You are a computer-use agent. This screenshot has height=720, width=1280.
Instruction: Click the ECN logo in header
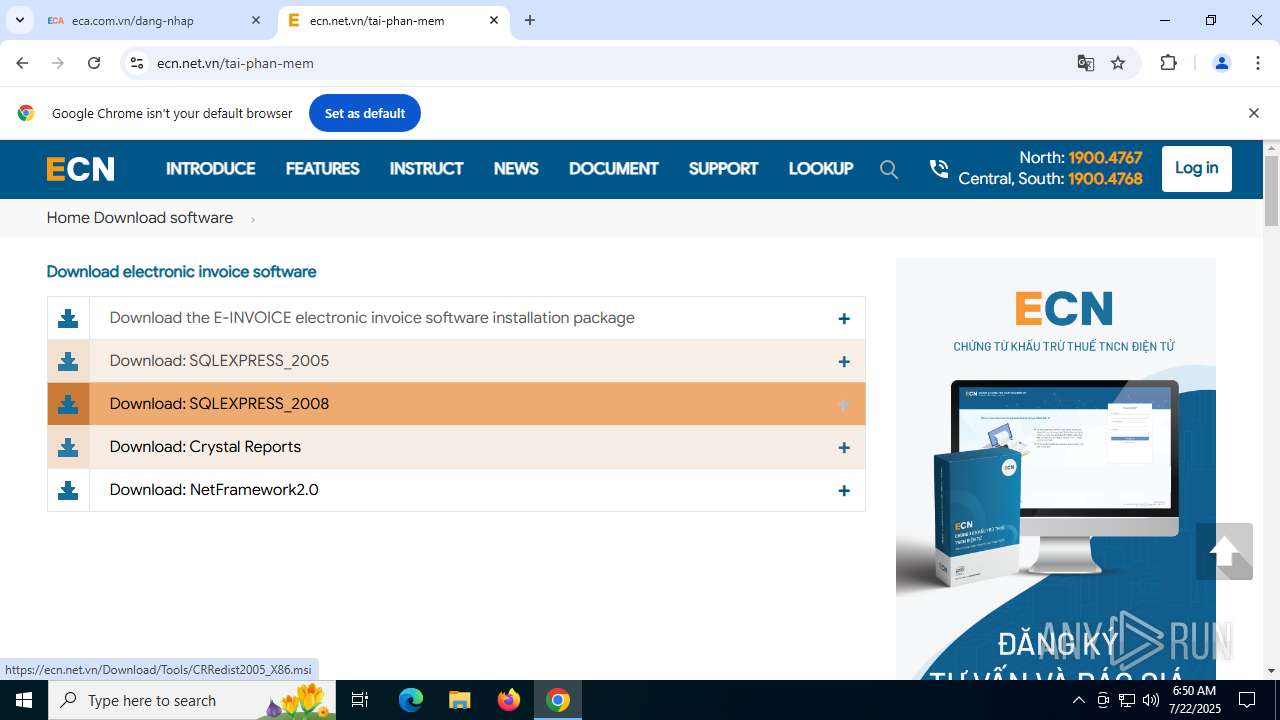click(x=80, y=169)
